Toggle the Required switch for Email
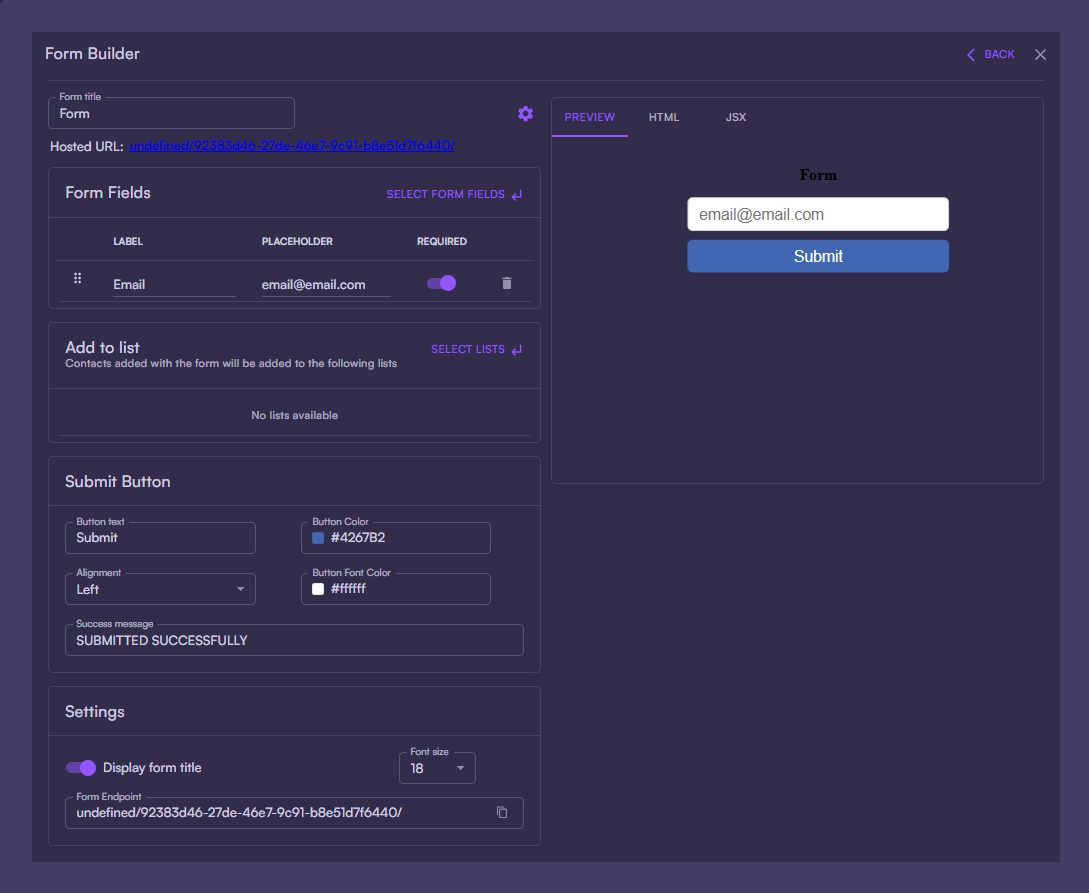Viewport: 1089px width, 893px height. click(442, 284)
